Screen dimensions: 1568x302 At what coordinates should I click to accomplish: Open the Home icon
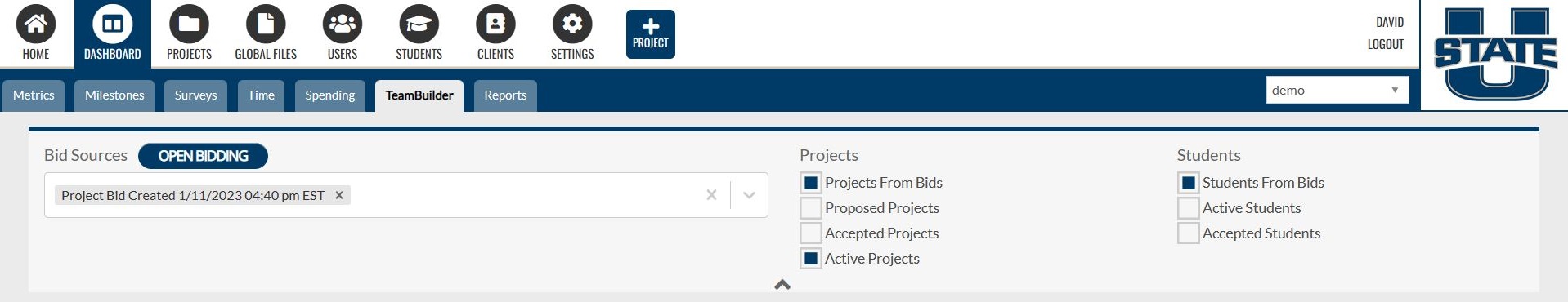36,24
